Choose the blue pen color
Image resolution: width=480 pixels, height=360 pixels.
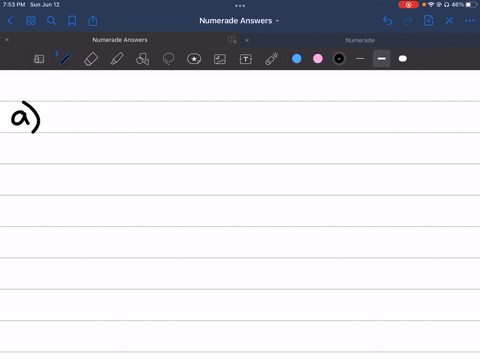(x=297, y=59)
